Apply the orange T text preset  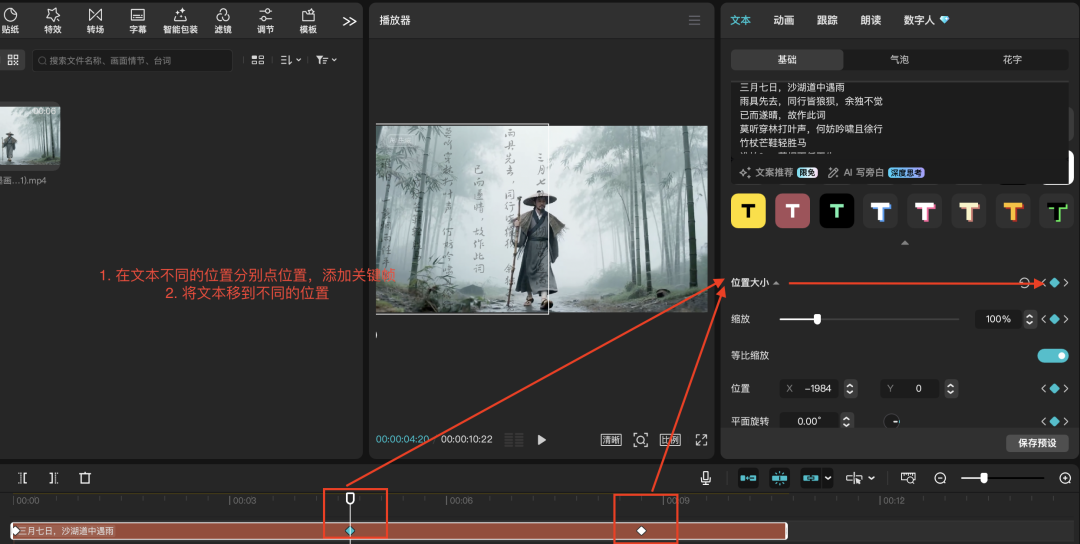pyautogui.click(x=1012, y=211)
